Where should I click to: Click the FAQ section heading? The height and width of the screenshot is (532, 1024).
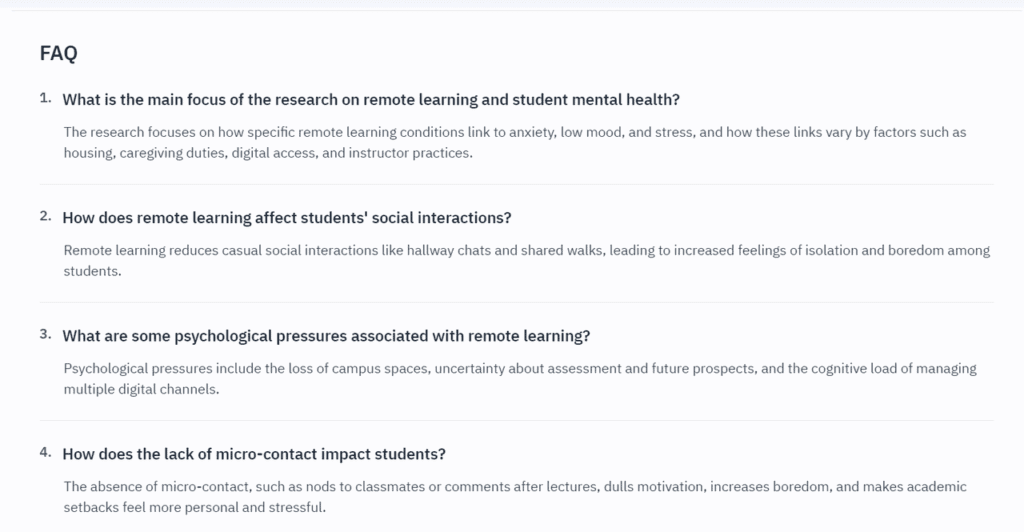pyautogui.click(x=58, y=54)
